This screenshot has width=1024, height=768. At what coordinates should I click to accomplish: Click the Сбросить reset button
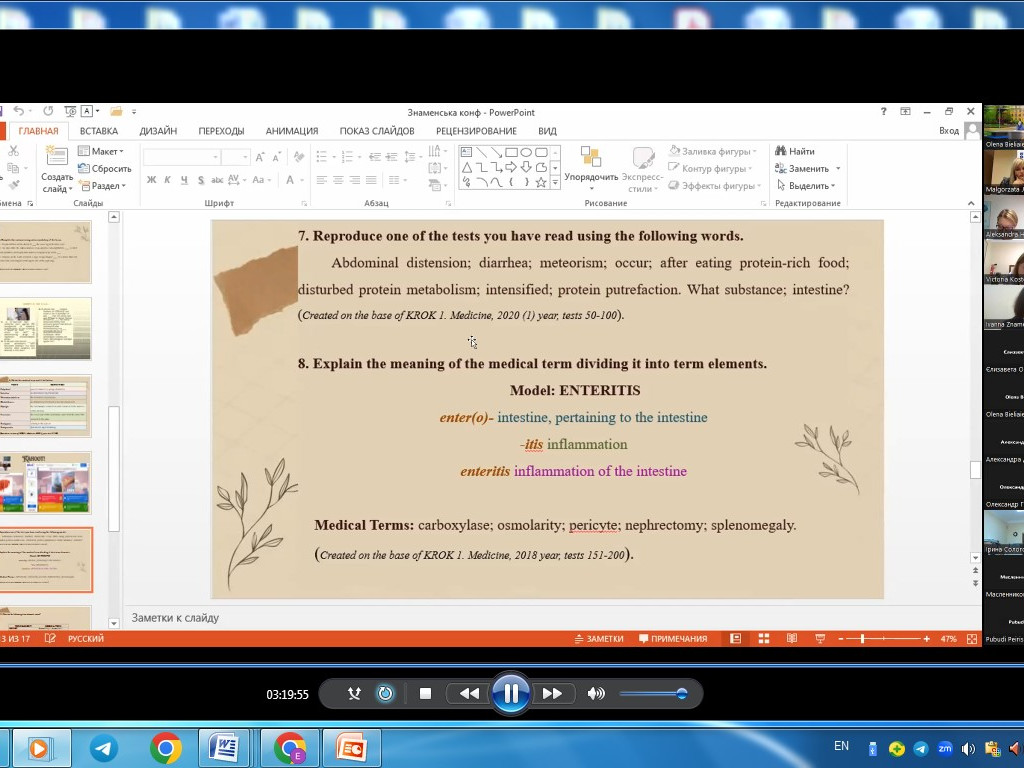point(104,168)
